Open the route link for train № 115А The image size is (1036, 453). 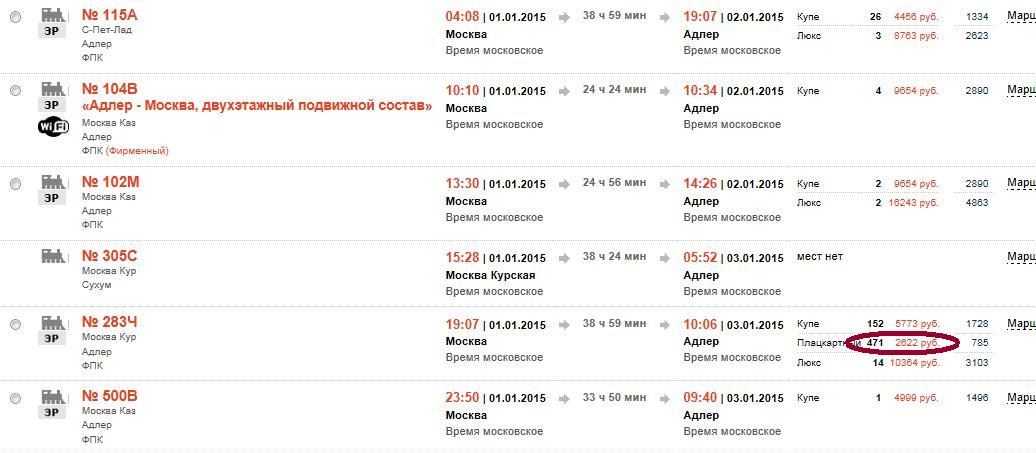1021,16
